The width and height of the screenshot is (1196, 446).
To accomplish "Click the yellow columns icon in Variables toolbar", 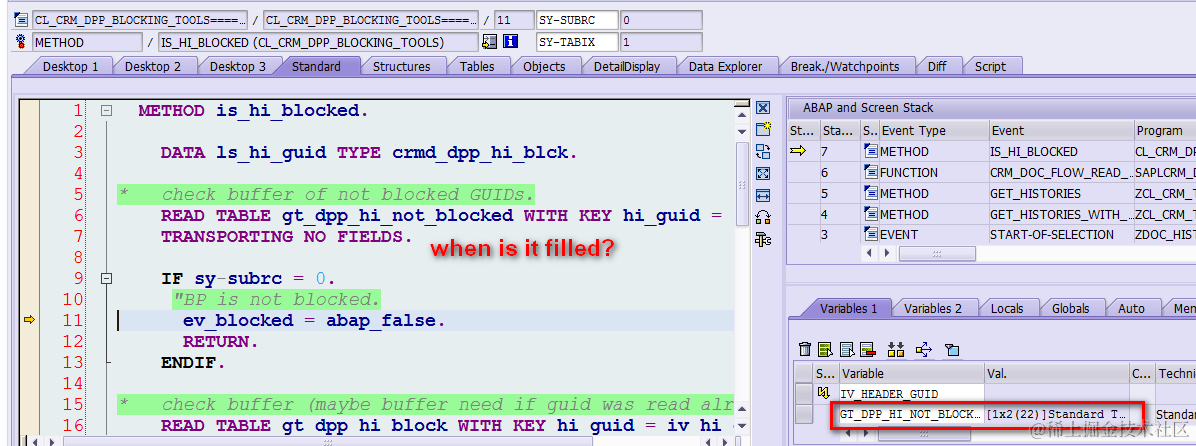I will point(895,350).
